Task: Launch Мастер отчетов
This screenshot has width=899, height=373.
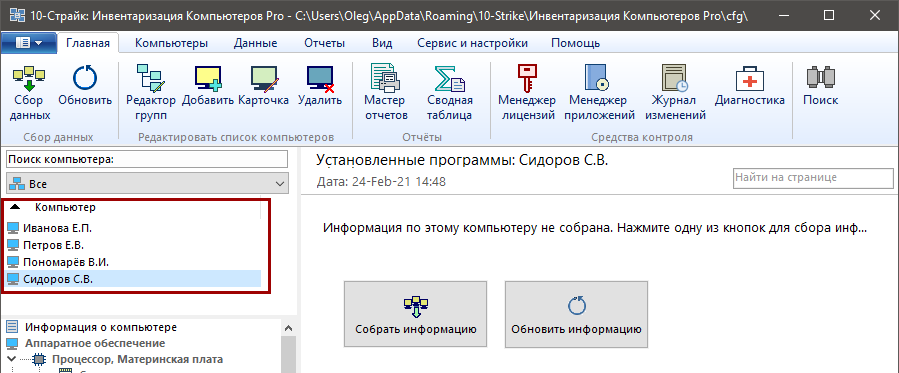Action: coord(386,93)
